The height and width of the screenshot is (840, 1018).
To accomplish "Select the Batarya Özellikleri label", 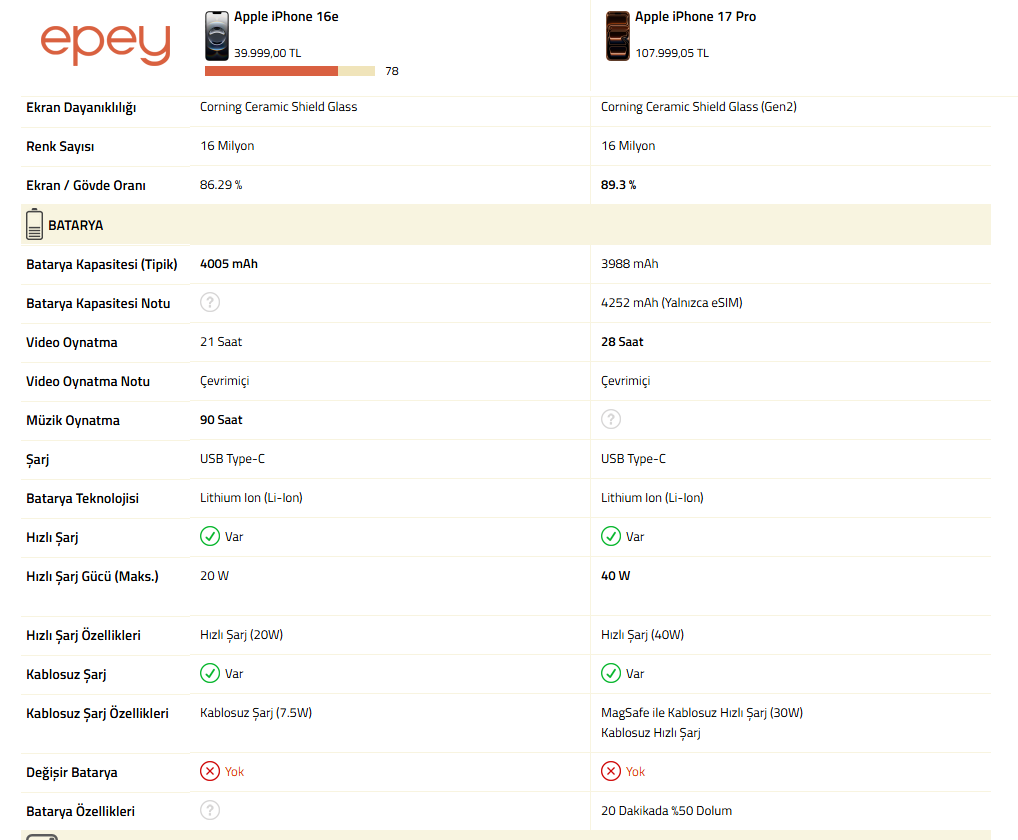I will pos(81,811).
